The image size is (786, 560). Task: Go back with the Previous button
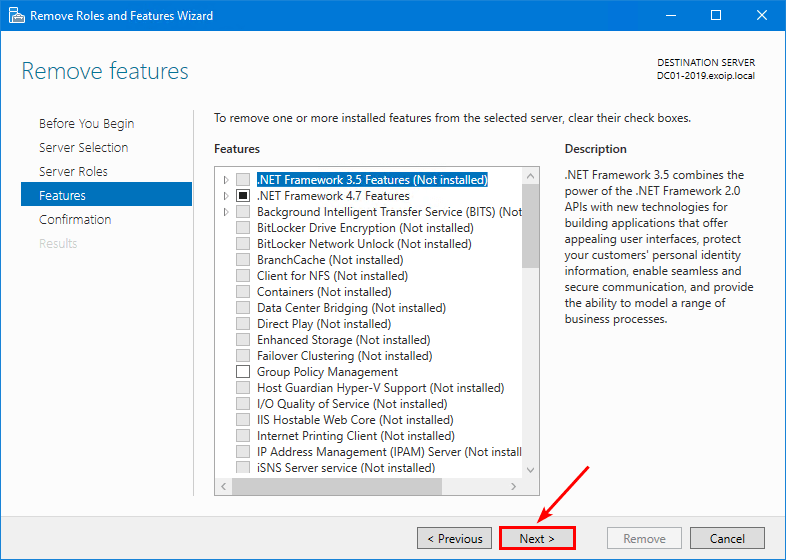[455, 539]
